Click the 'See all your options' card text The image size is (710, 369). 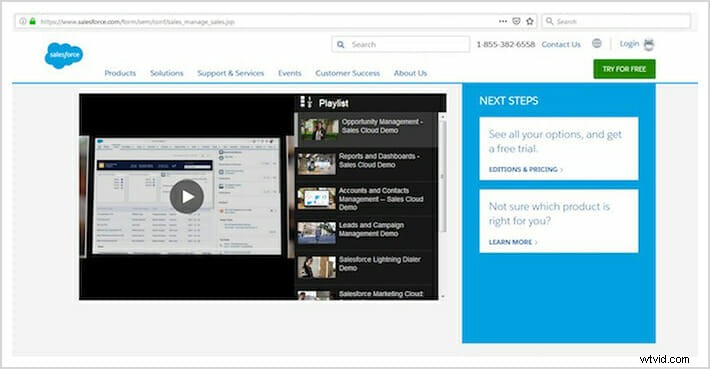pyautogui.click(x=555, y=141)
